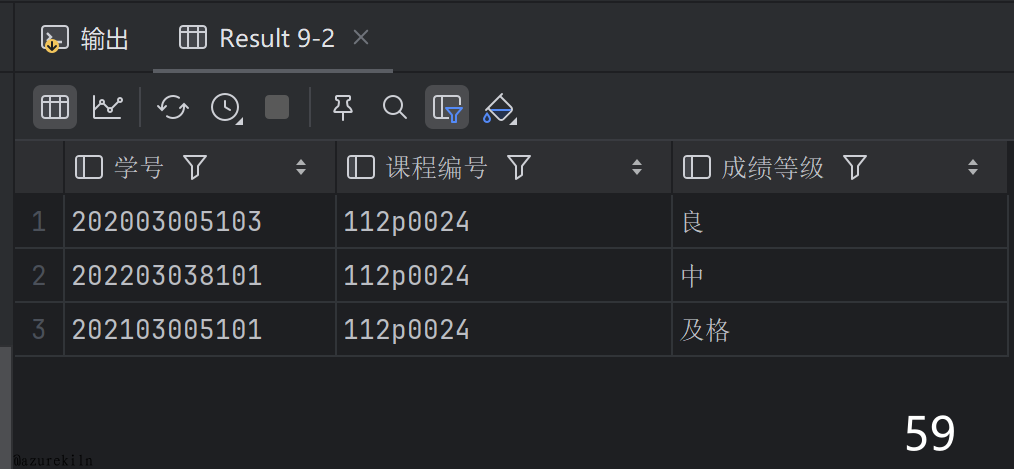Open the auto-refresh timer dropdown
This screenshot has width=1014, height=469.
pos(226,107)
